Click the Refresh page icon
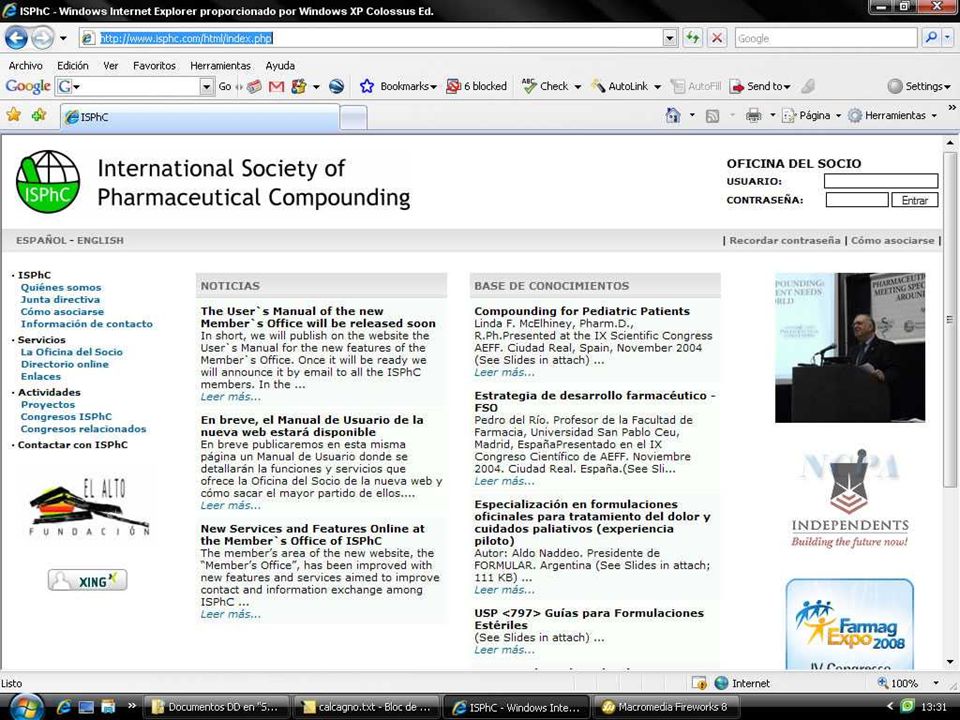The height and width of the screenshot is (720, 960). click(692, 38)
